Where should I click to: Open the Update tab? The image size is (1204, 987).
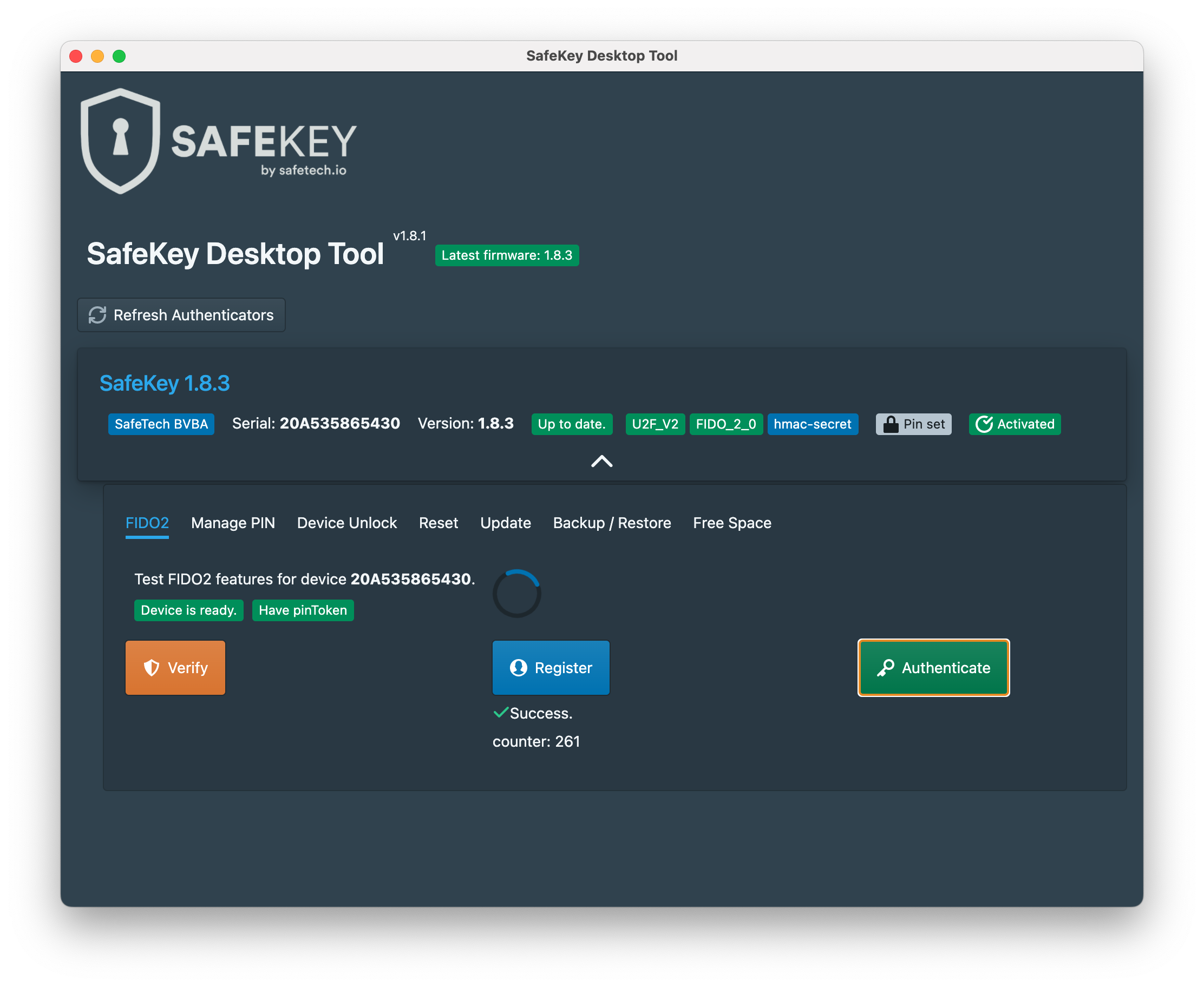[x=505, y=523]
